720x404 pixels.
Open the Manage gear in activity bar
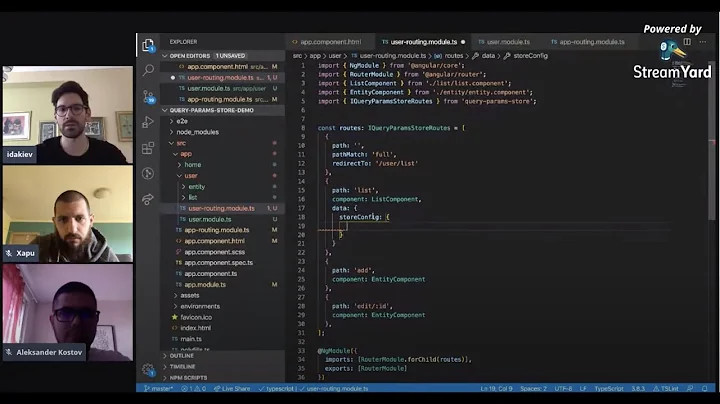click(148, 369)
